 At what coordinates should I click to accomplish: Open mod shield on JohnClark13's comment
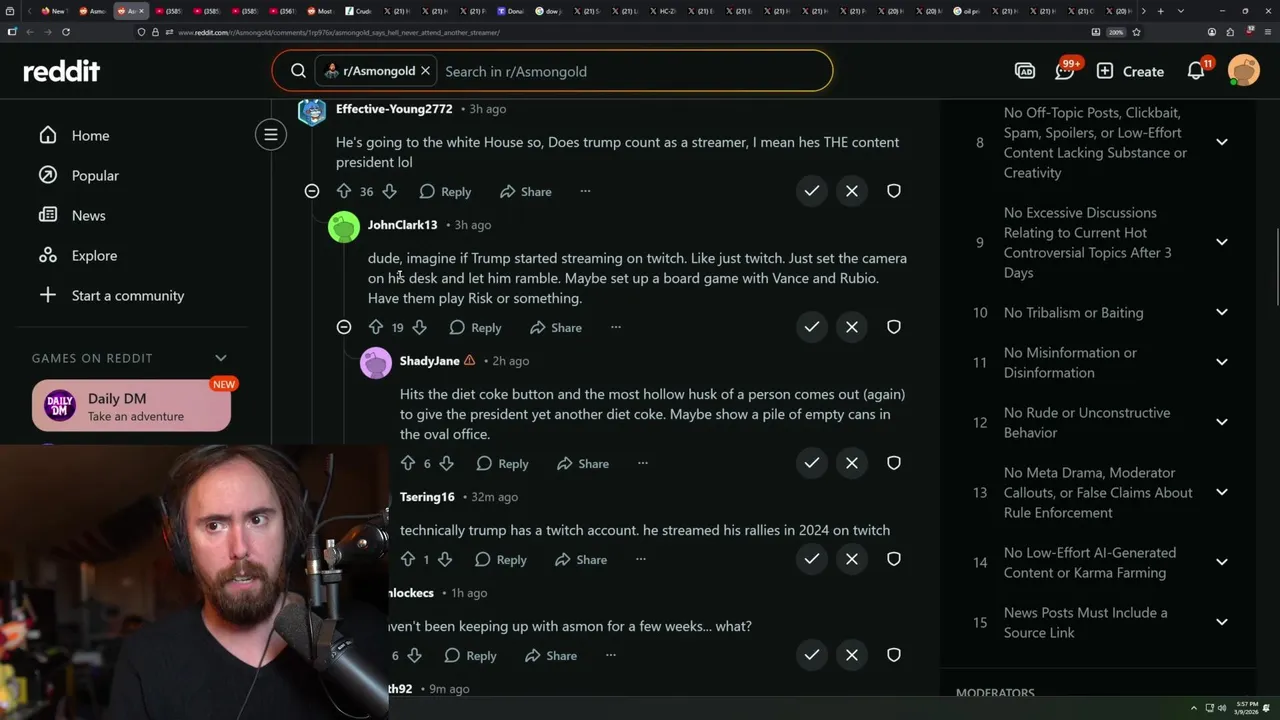[x=894, y=327]
